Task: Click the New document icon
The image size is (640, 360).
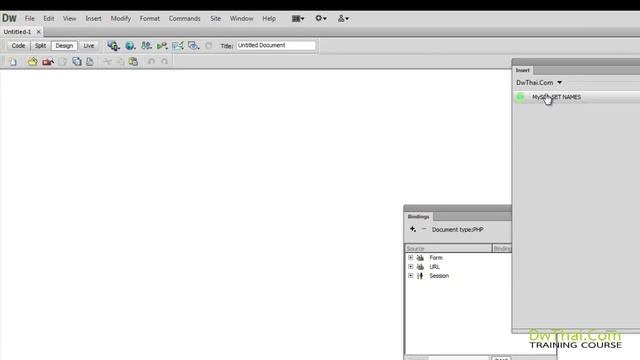Action: [x=13, y=62]
